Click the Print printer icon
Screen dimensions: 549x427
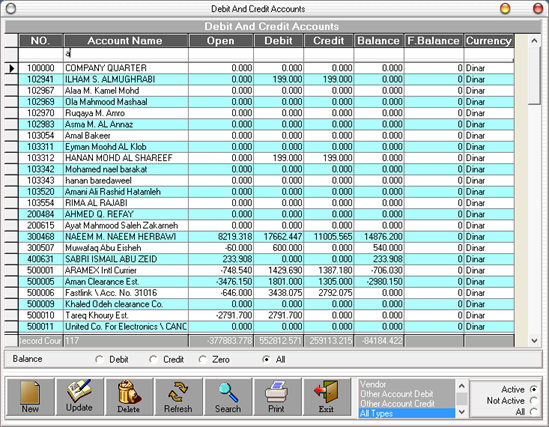(x=277, y=397)
